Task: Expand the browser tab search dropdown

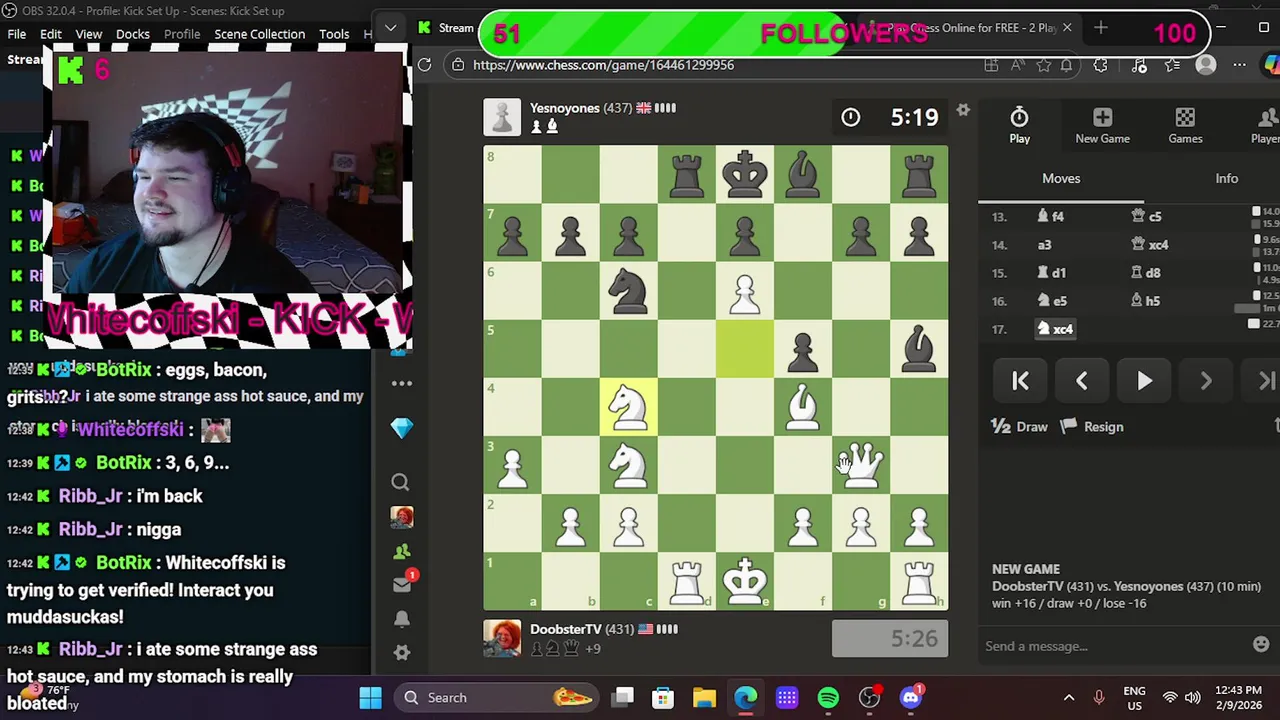Action: click(391, 28)
